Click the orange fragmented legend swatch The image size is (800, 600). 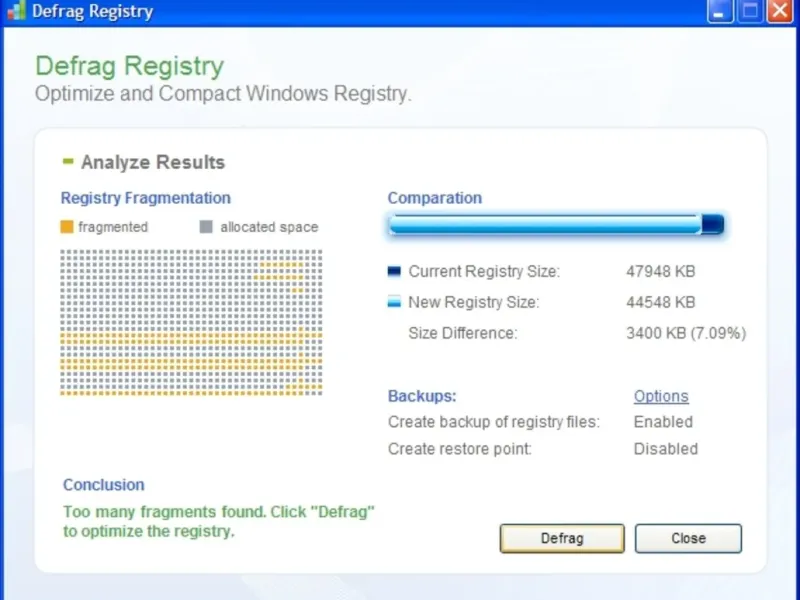pos(67,227)
